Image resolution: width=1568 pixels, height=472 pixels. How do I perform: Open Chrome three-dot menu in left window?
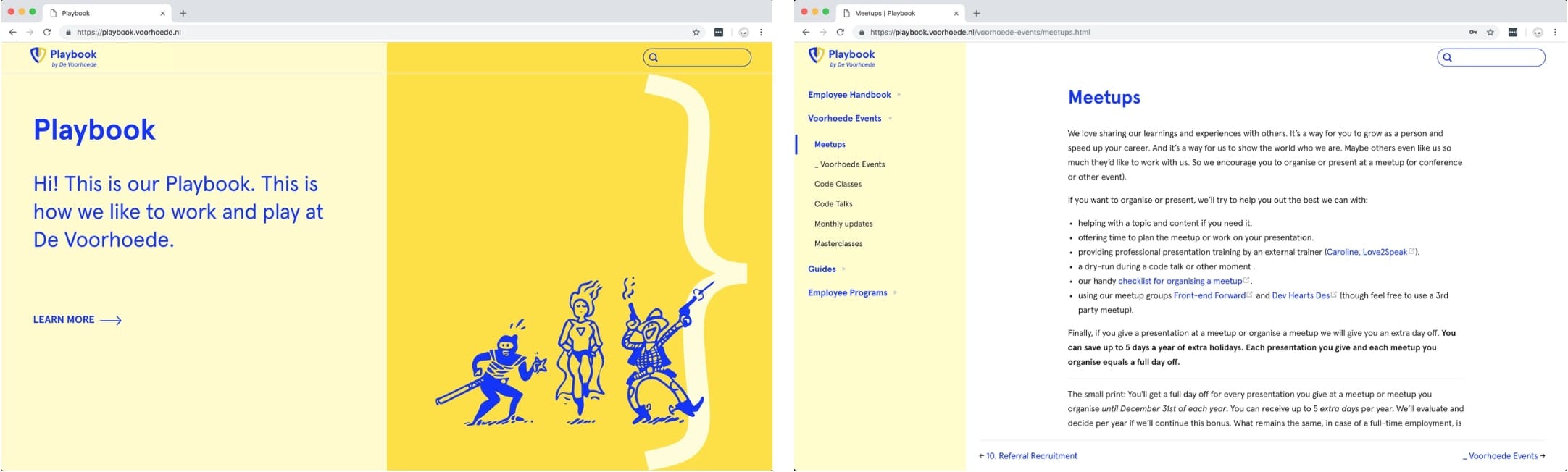[761, 32]
